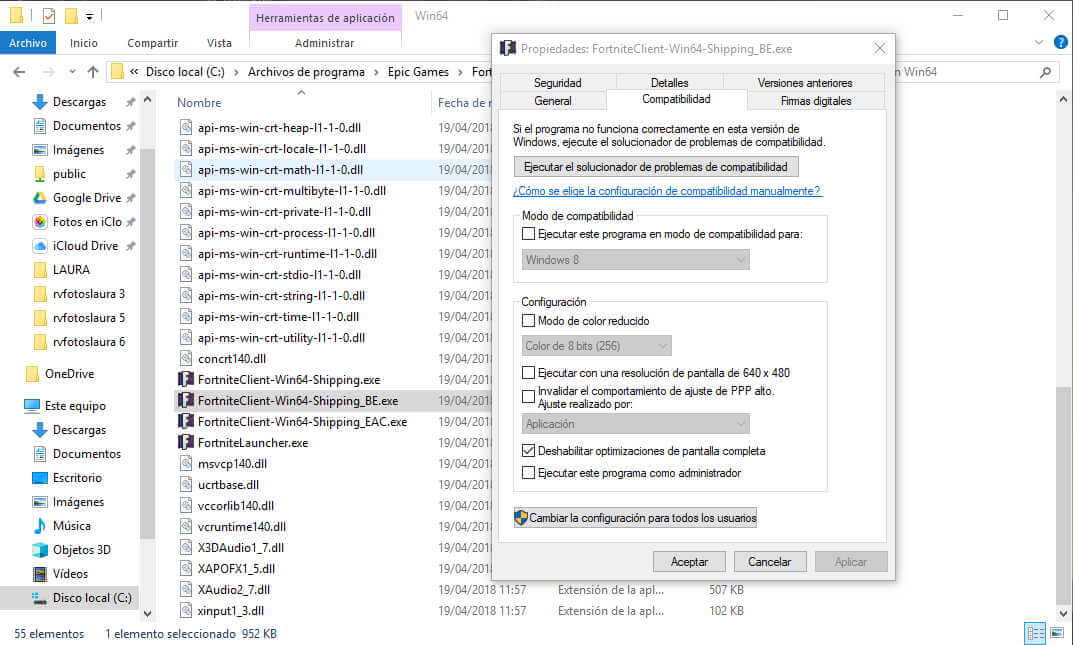This screenshot has width=1073, height=645.
Task: Click Cambiar la configuración para todos los usuarios
Action: coord(636,518)
